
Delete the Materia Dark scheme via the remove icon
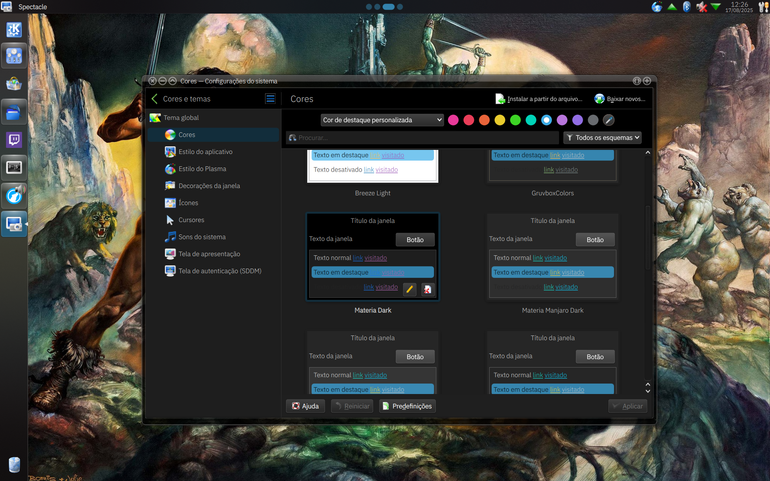[428, 289]
